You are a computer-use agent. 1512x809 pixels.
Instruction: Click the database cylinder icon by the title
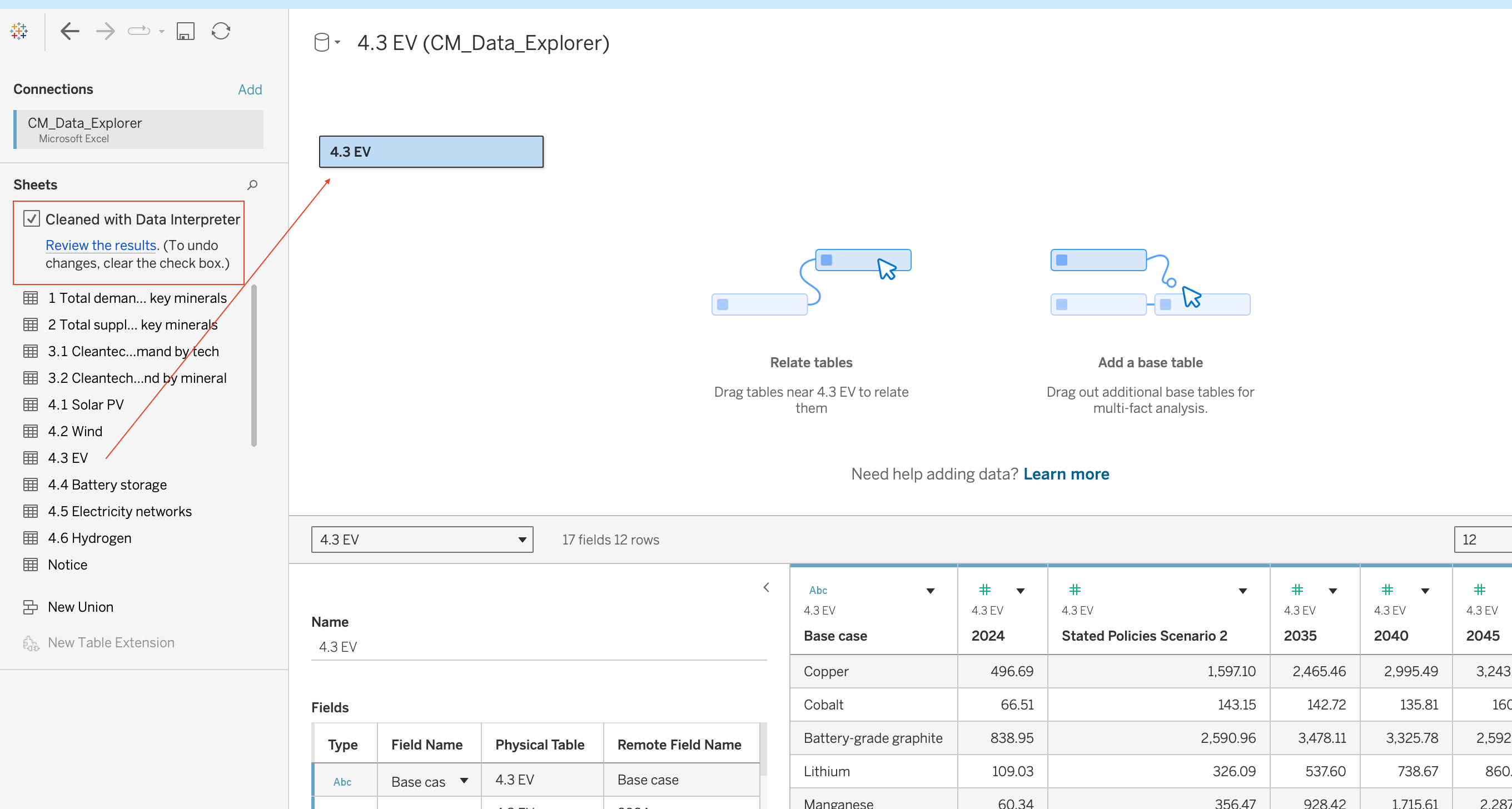322,42
